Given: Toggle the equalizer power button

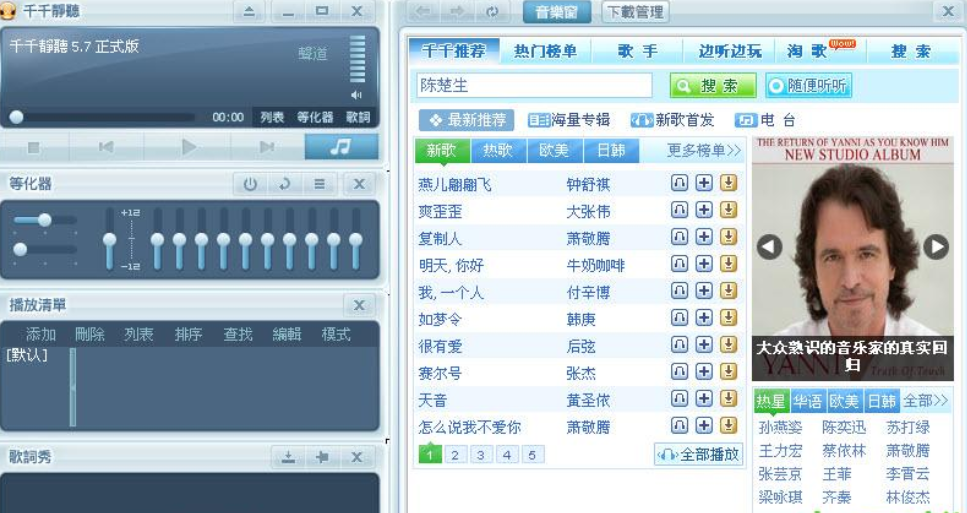Looking at the screenshot, I should point(250,184).
